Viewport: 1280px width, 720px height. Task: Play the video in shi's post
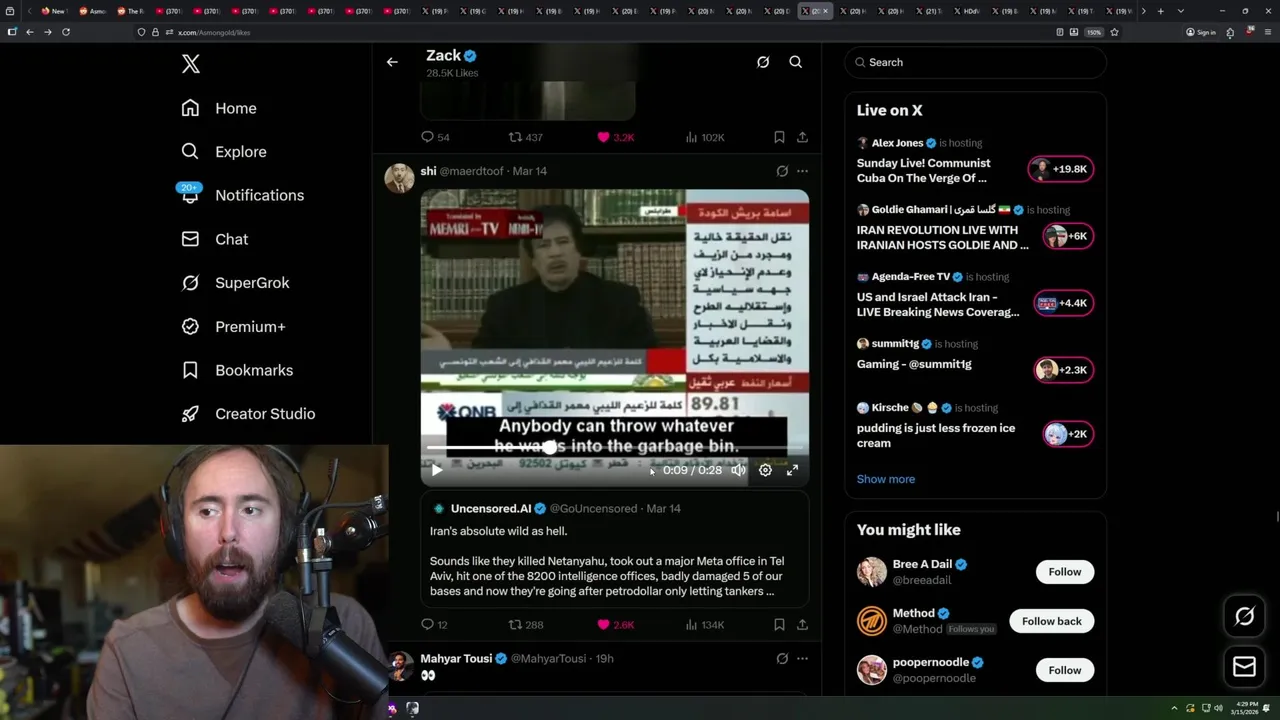click(437, 470)
